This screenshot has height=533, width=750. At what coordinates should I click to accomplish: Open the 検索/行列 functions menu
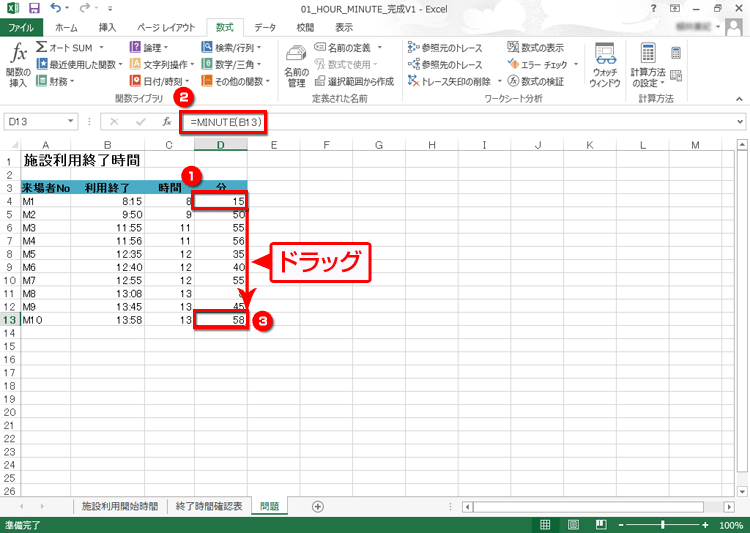point(232,47)
